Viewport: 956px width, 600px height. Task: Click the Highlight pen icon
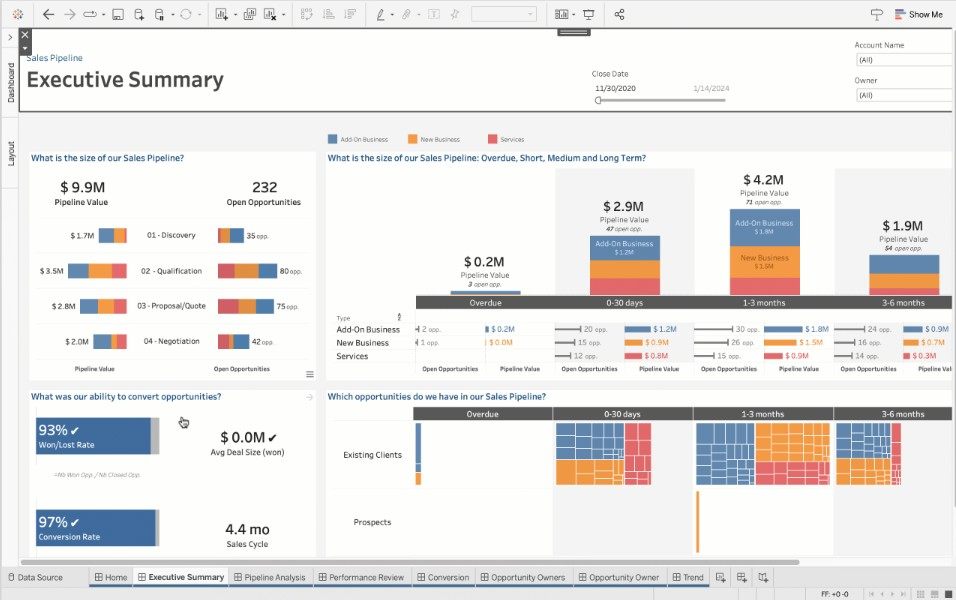pos(380,15)
